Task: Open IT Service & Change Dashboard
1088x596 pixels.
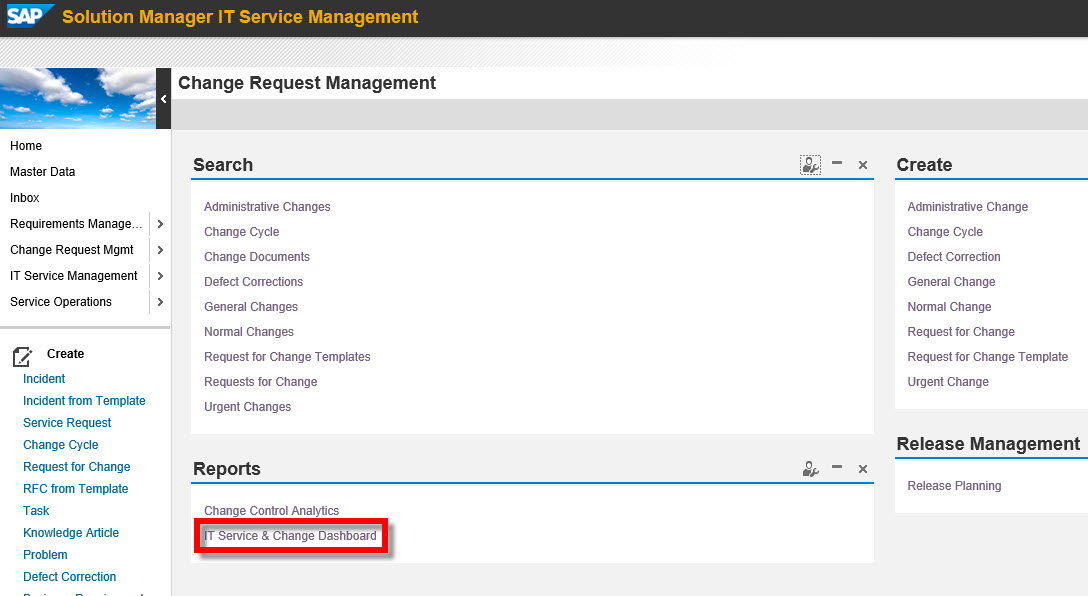Action: tap(290, 536)
